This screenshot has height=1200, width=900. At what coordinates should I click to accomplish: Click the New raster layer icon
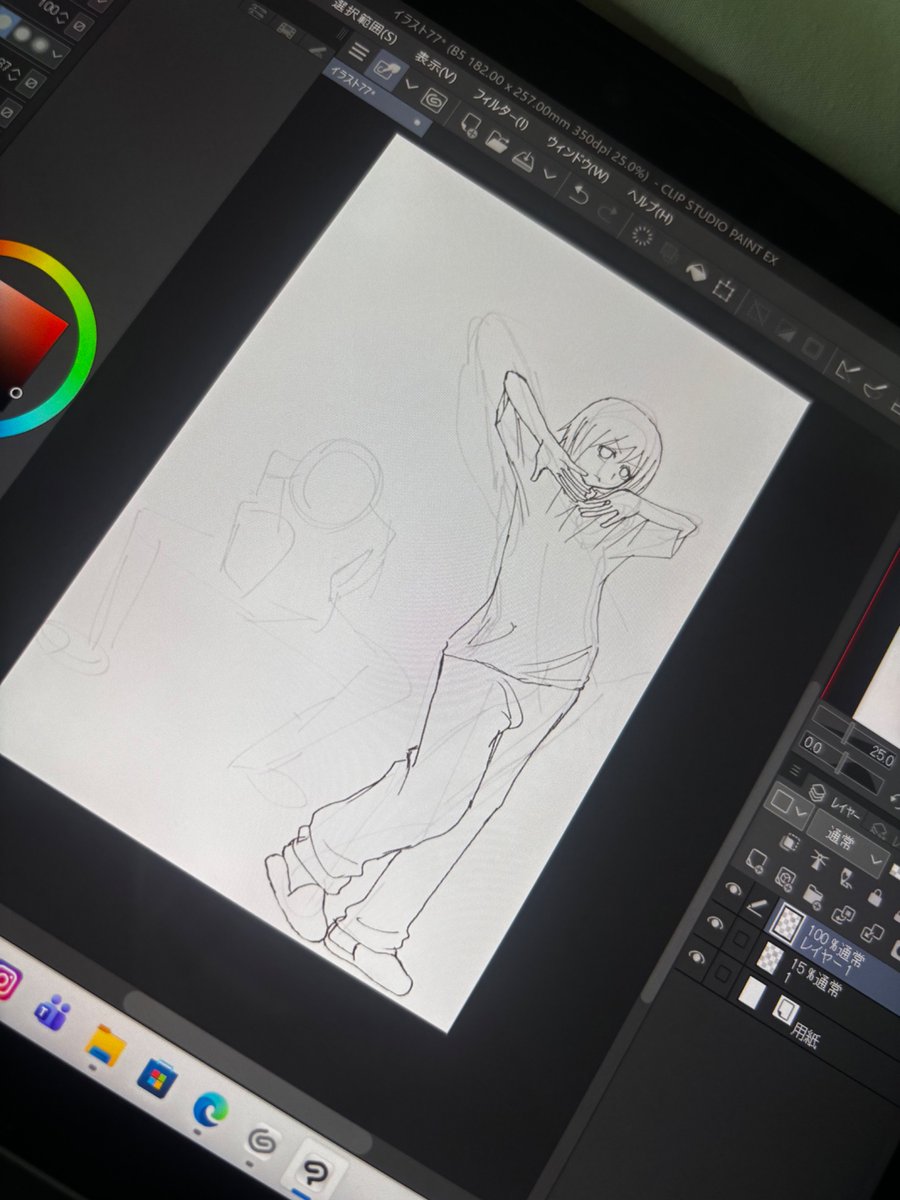[756, 860]
